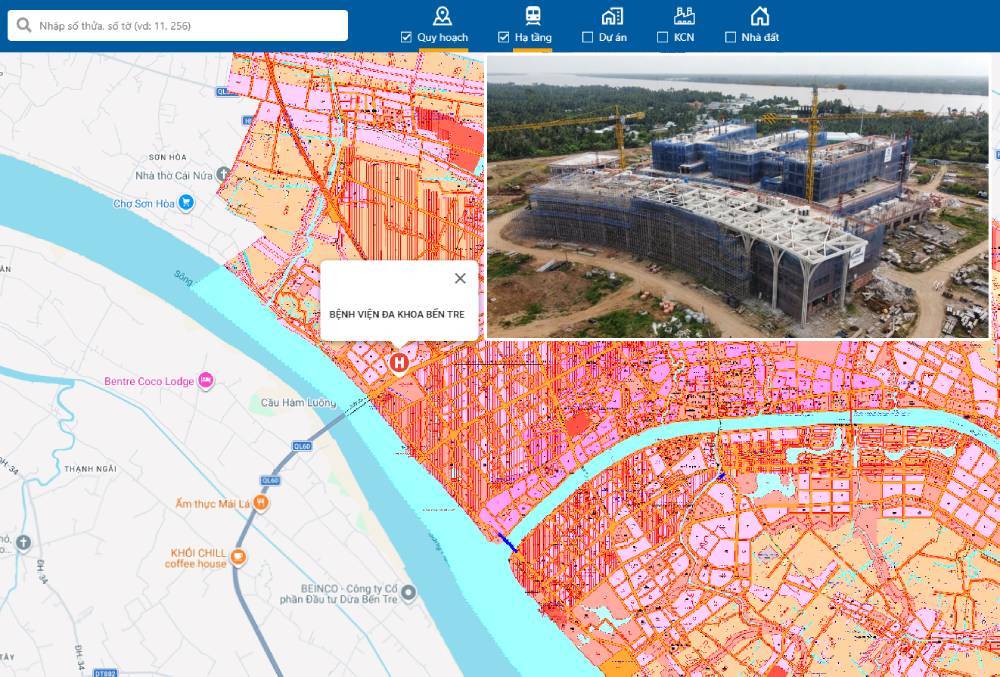Click the magnifier search icon
The height and width of the screenshot is (677, 1000).
24,25
